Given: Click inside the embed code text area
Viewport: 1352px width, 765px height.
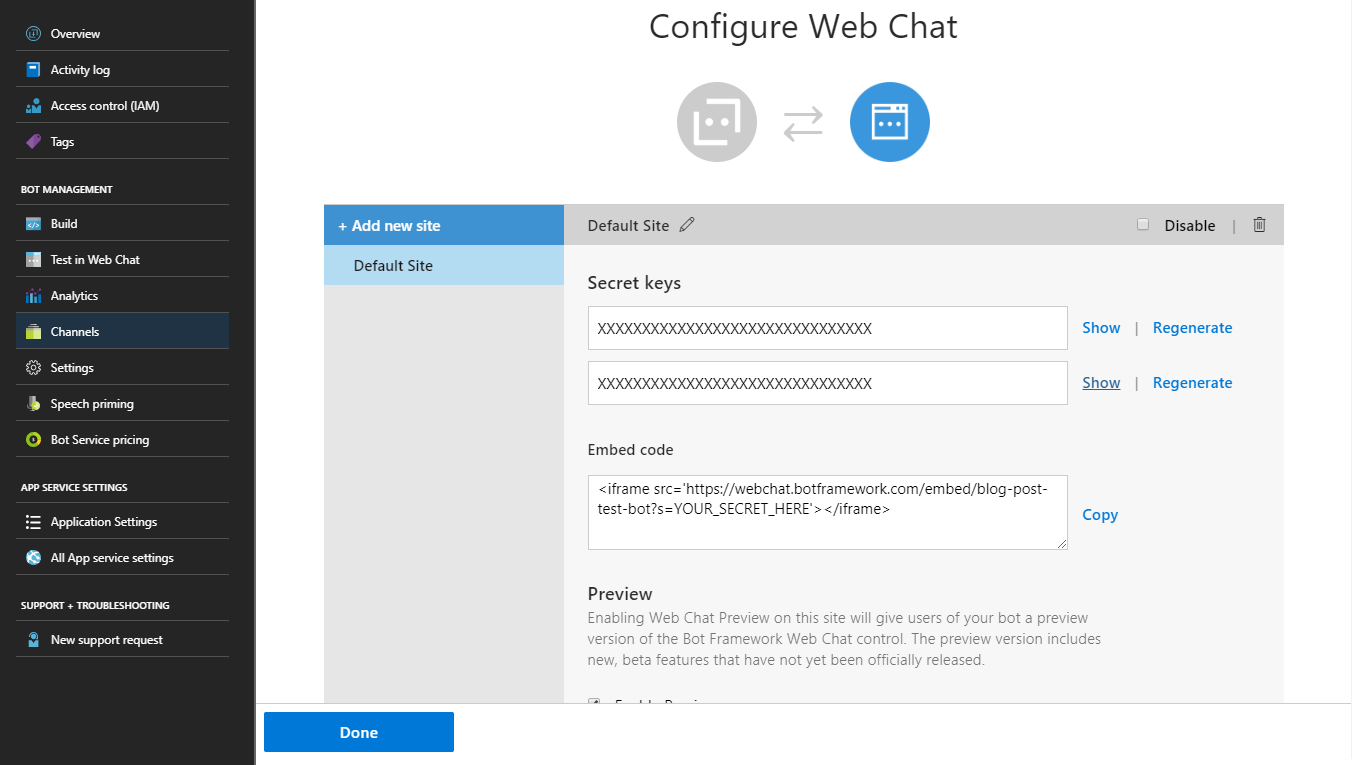Looking at the screenshot, I should (x=828, y=512).
